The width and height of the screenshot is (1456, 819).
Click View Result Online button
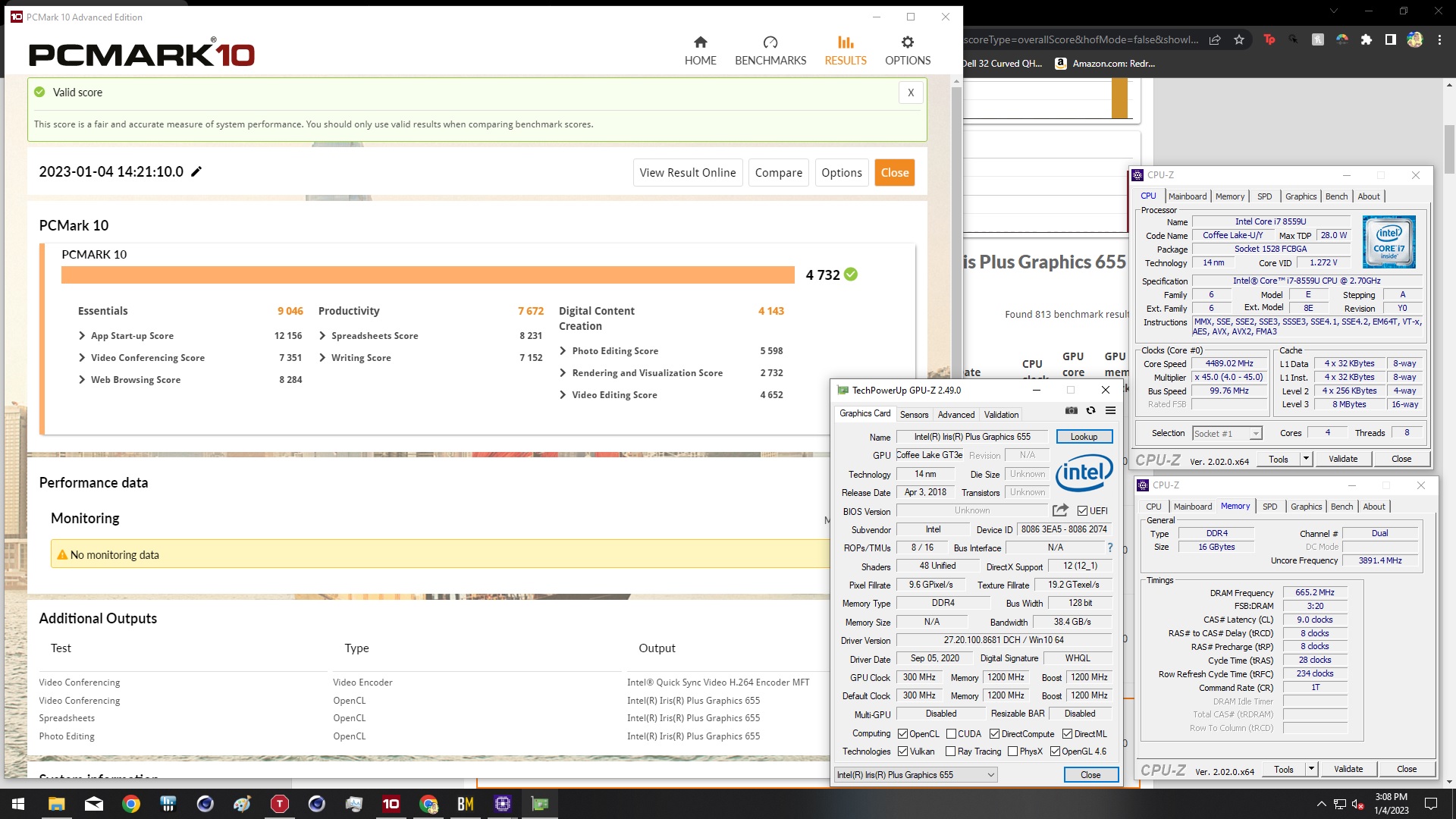[688, 172]
